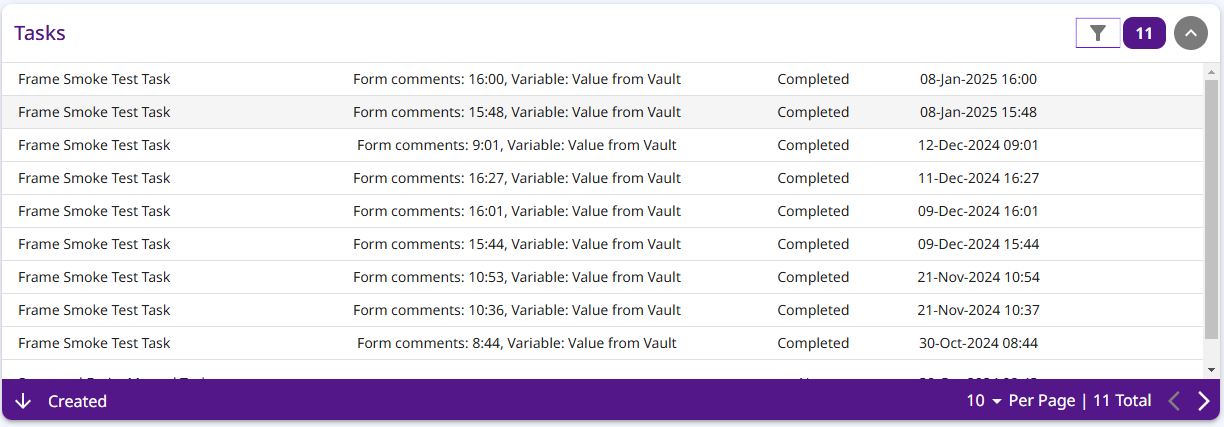Select task dated 30-Oct-2024 08:44

coord(603,343)
